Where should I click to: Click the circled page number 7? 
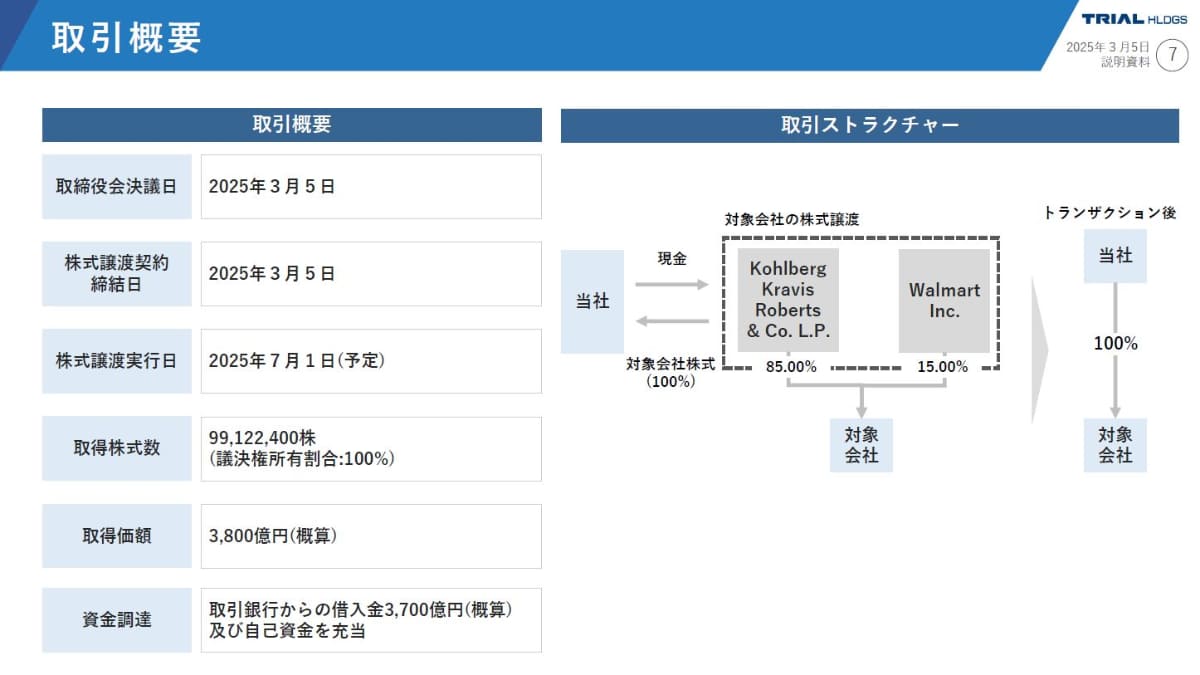(1172, 54)
